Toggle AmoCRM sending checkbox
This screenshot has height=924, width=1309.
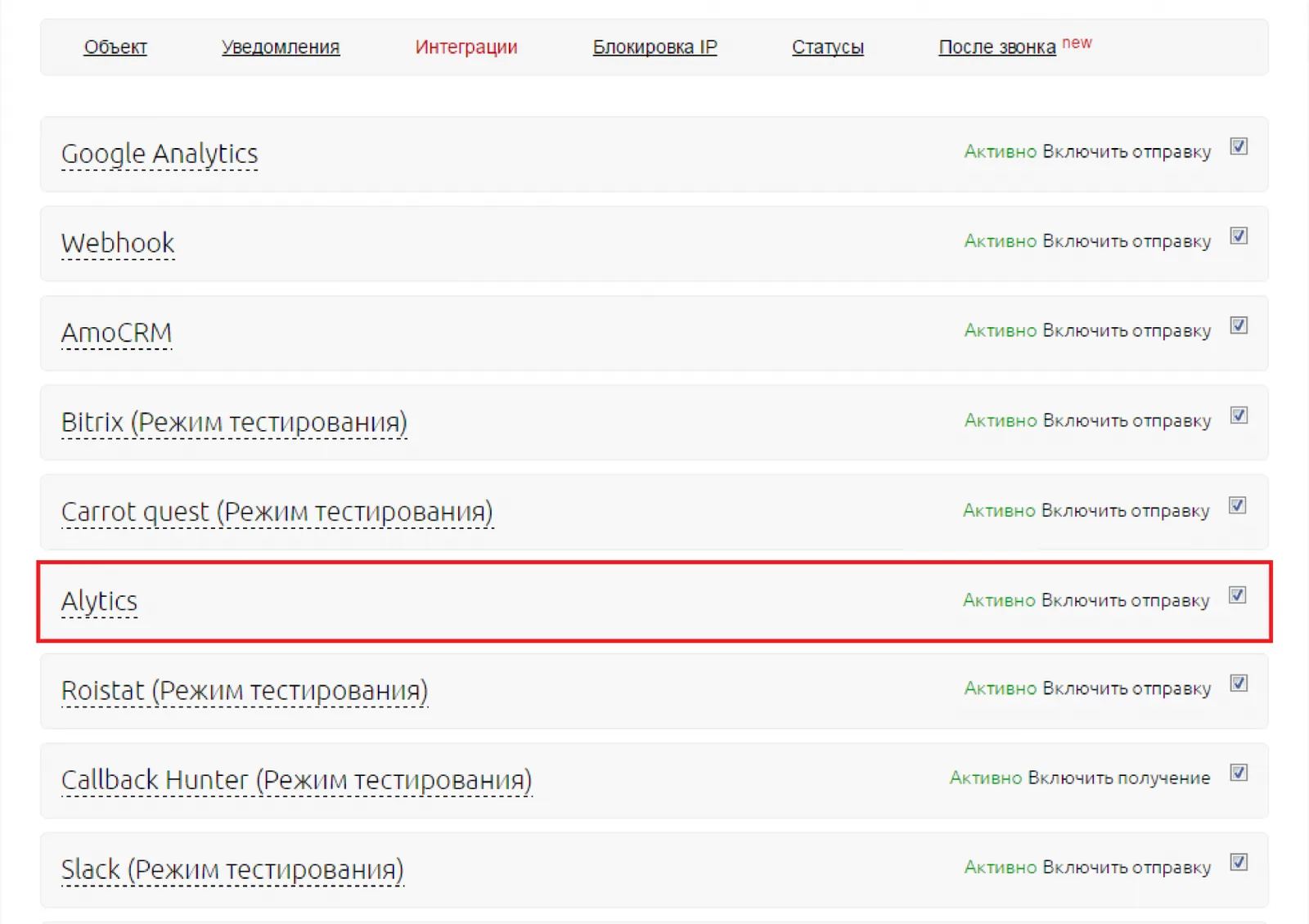pos(1239,325)
